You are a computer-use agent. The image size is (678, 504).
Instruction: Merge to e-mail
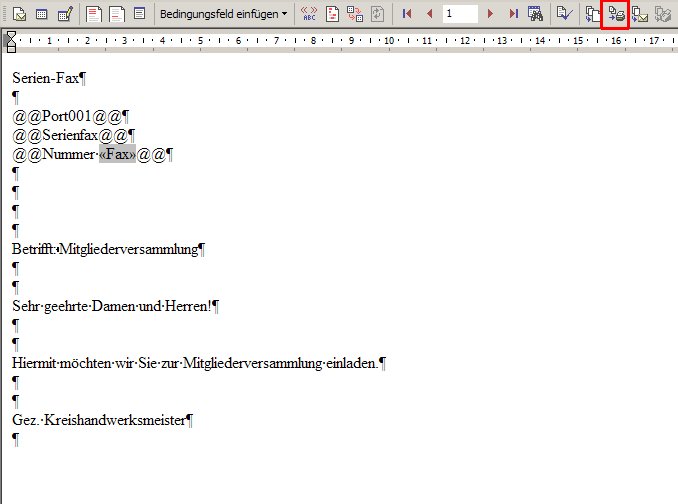coord(640,14)
